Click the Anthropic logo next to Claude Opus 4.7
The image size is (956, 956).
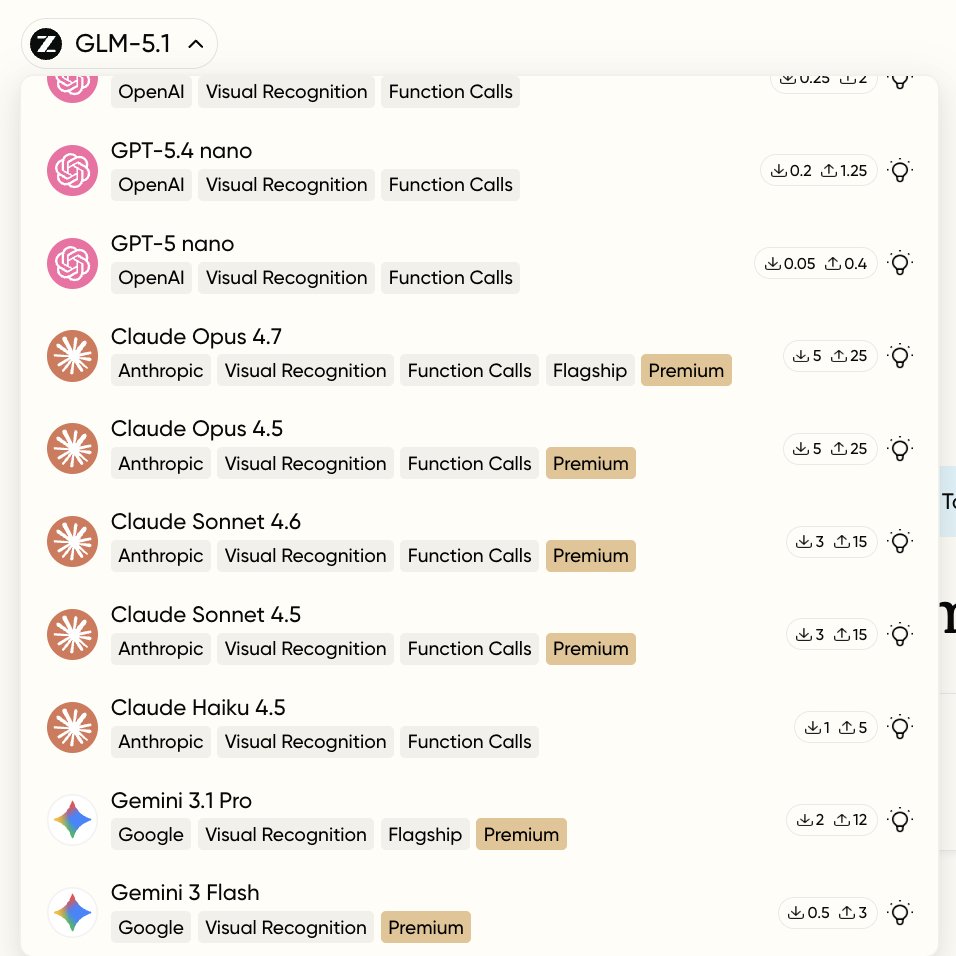[73, 356]
